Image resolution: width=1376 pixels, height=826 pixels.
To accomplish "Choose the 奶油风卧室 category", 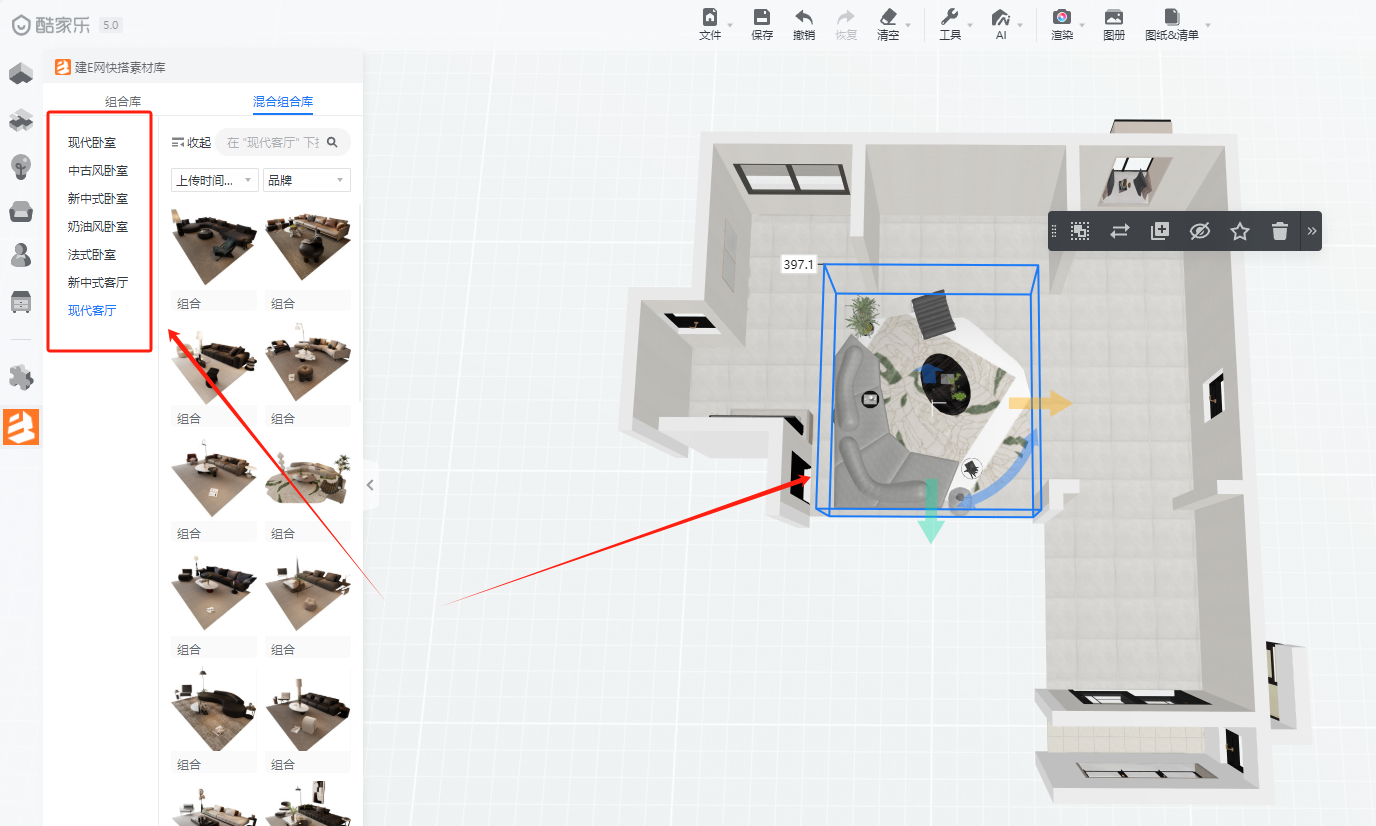I will (98, 227).
